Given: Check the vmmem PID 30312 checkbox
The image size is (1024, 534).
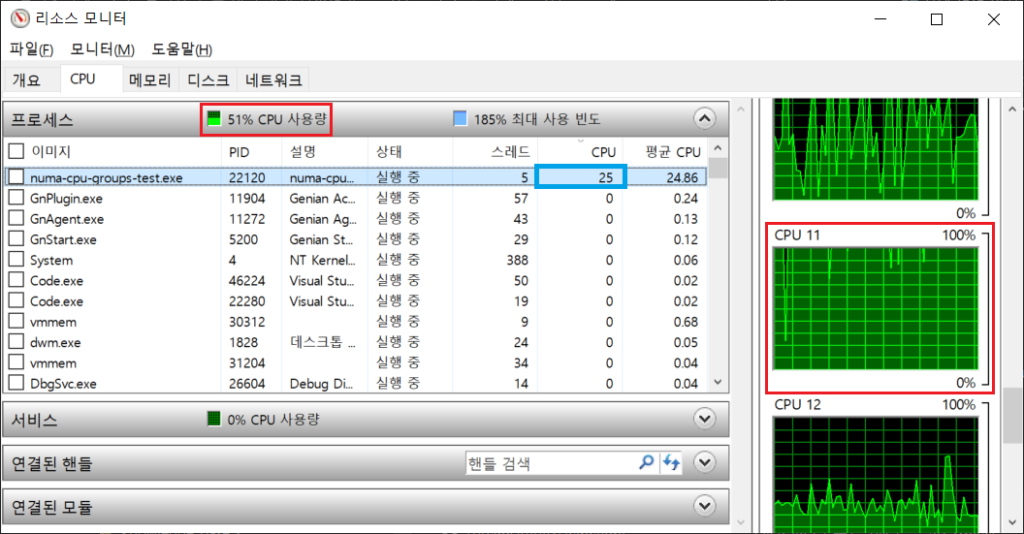Looking at the screenshot, I should tap(16, 321).
